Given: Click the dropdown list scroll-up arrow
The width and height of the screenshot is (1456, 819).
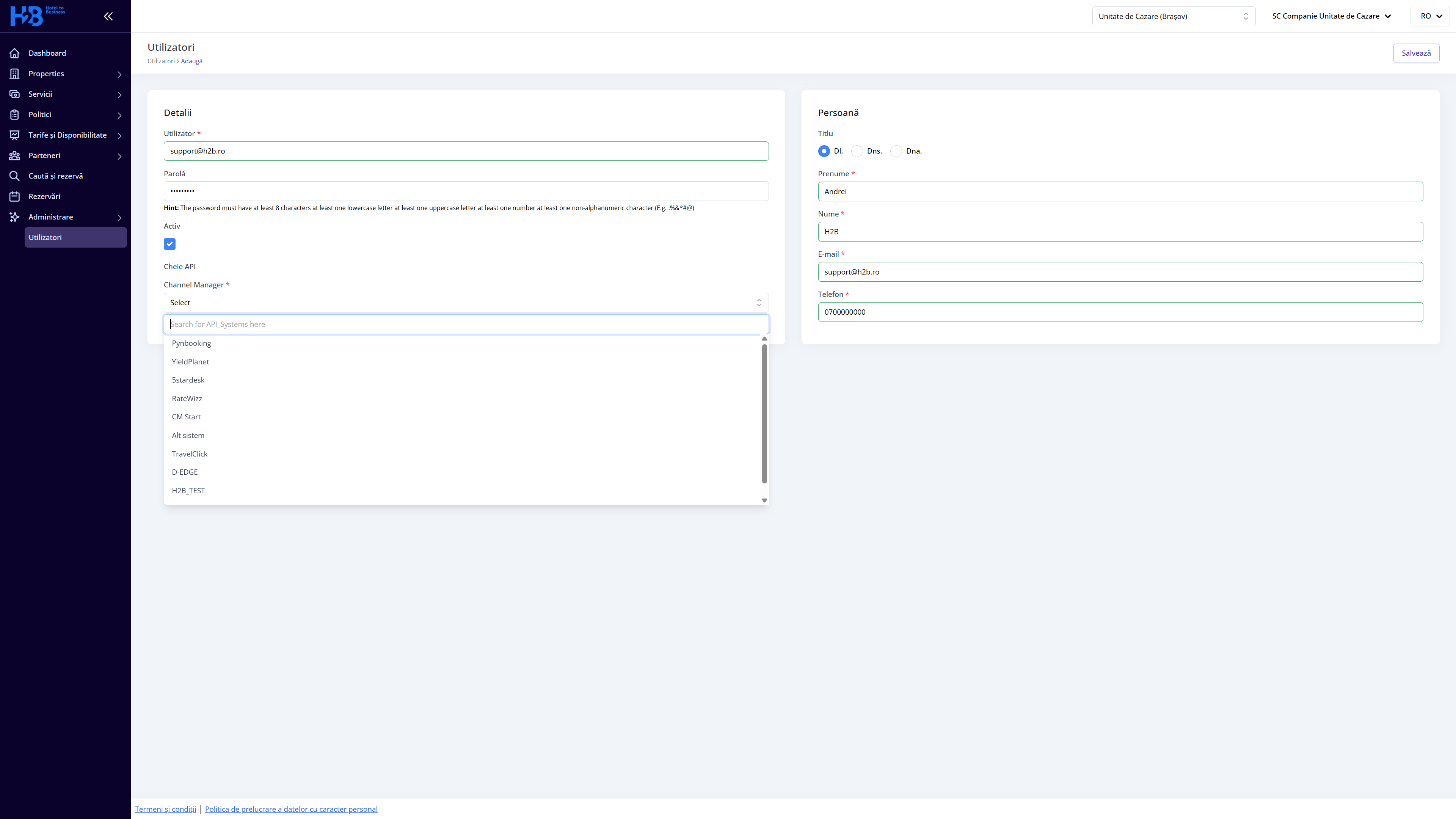Looking at the screenshot, I should coord(764,339).
